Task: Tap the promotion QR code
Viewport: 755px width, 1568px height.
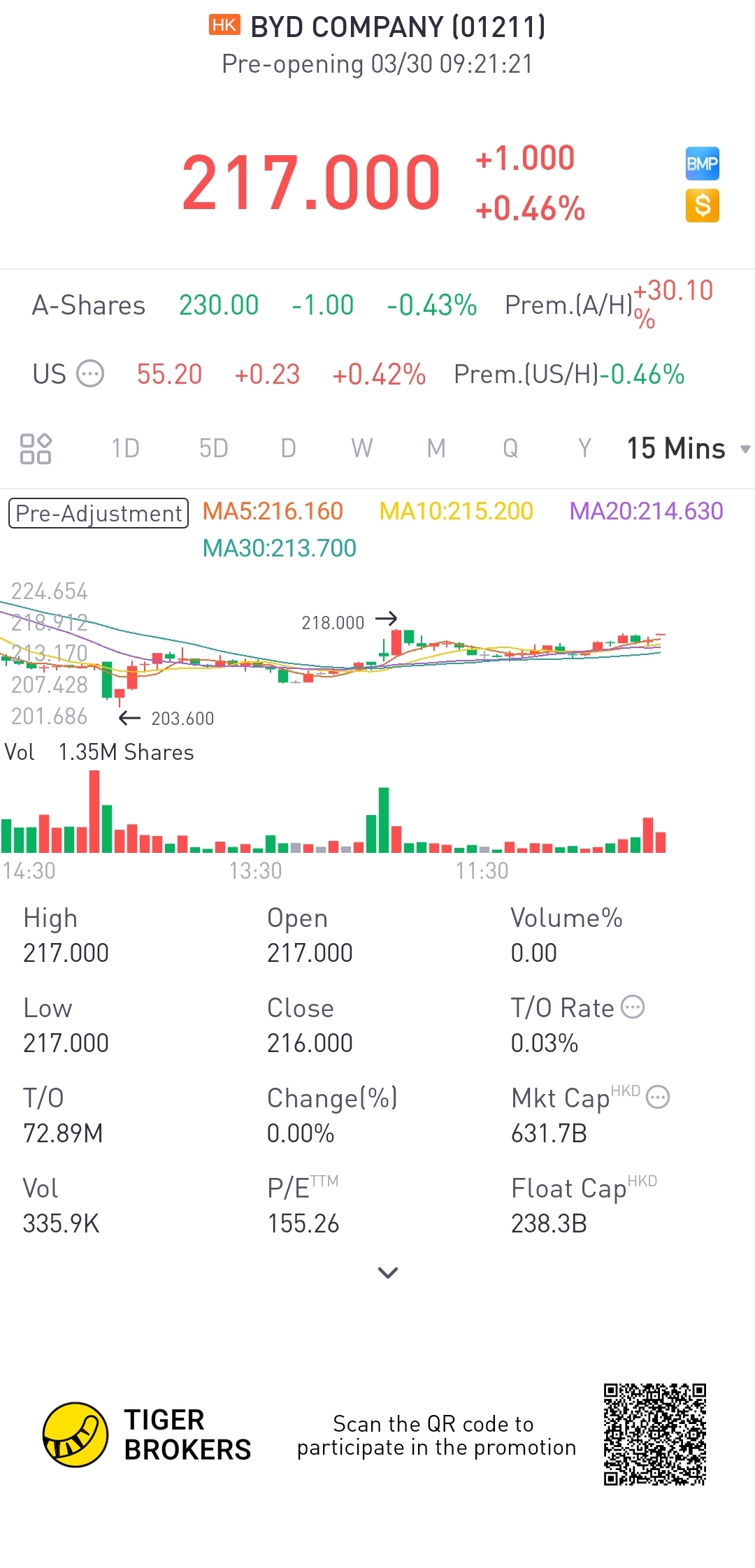Action: point(655,1434)
